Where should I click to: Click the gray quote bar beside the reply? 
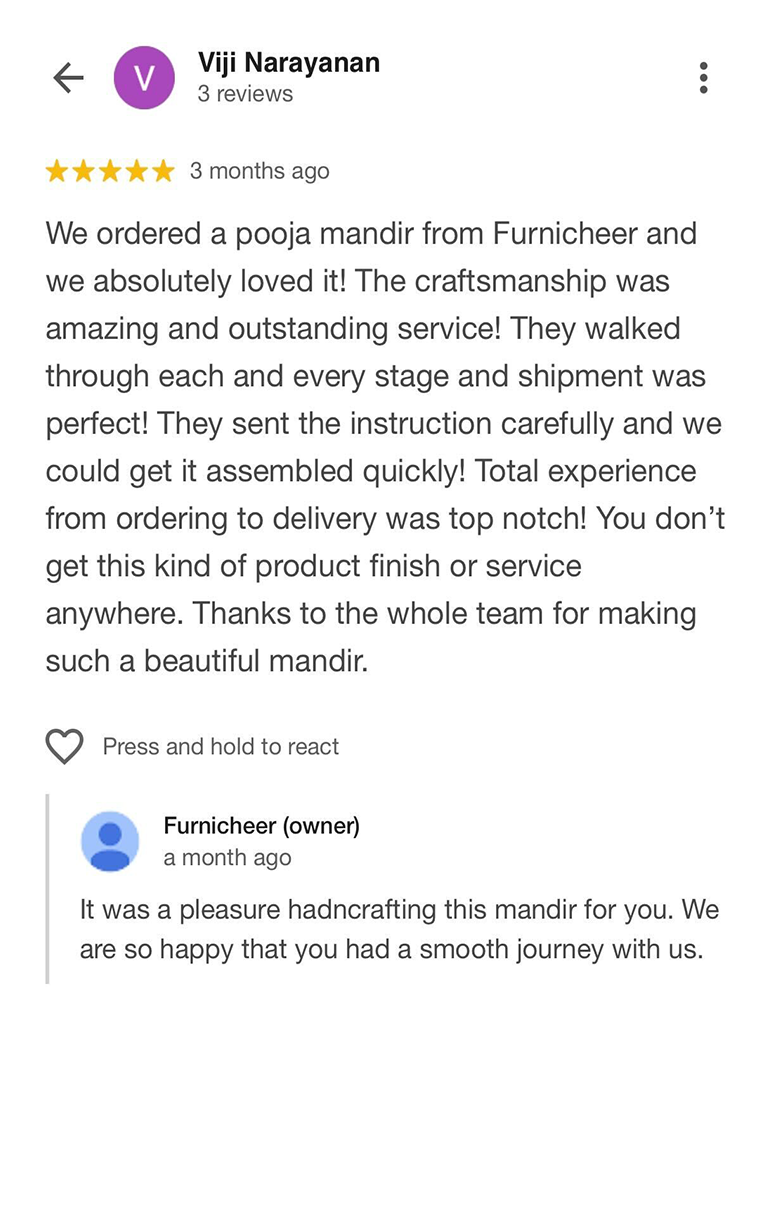point(47,889)
